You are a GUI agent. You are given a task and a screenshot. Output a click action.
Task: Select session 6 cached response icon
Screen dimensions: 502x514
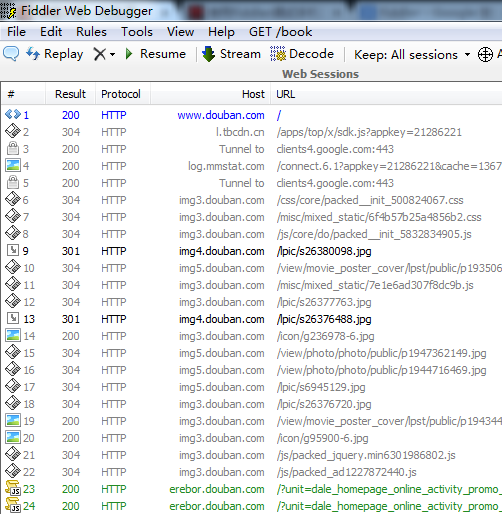(x=13, y=200)
